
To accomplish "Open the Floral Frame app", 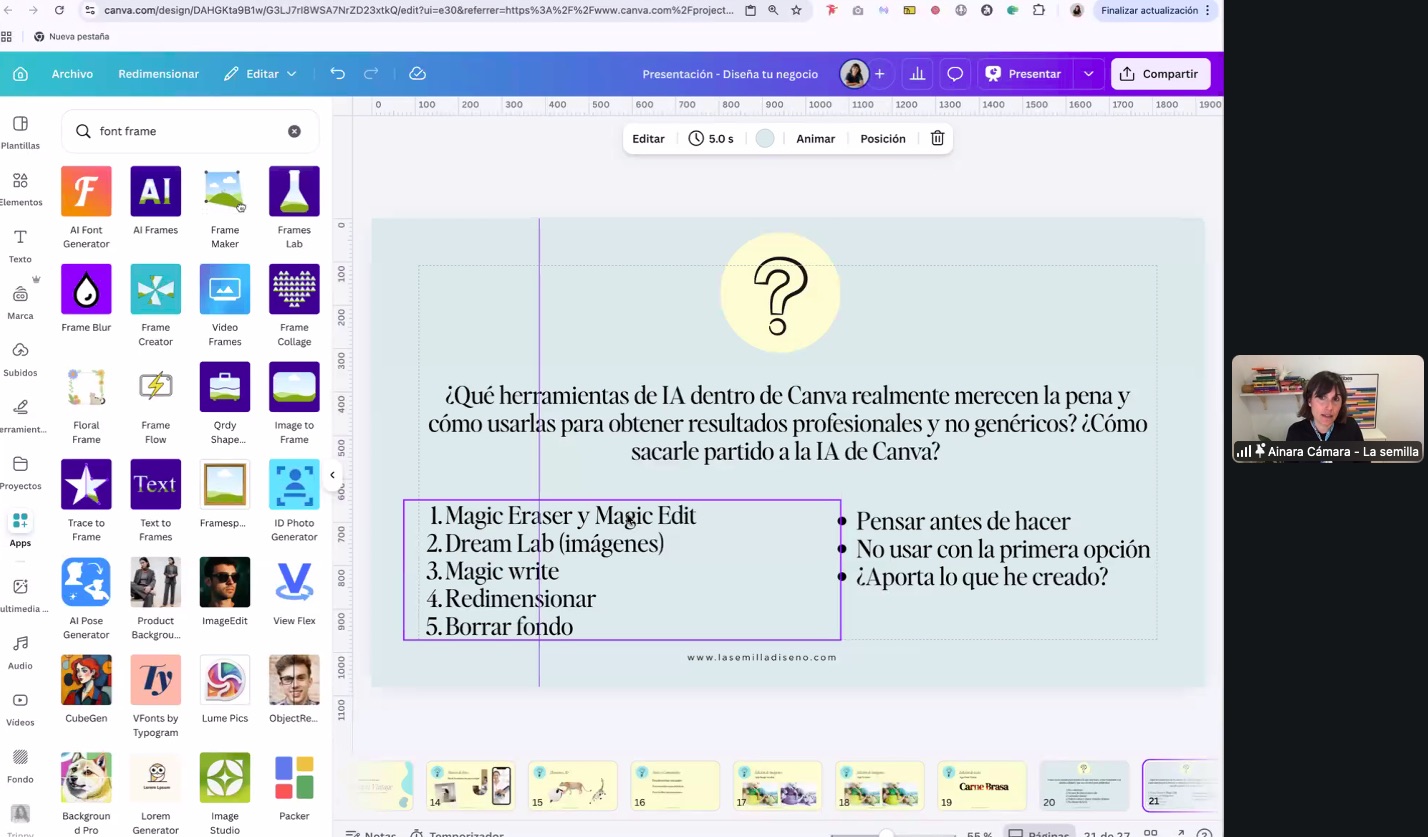I will point(86,387).
